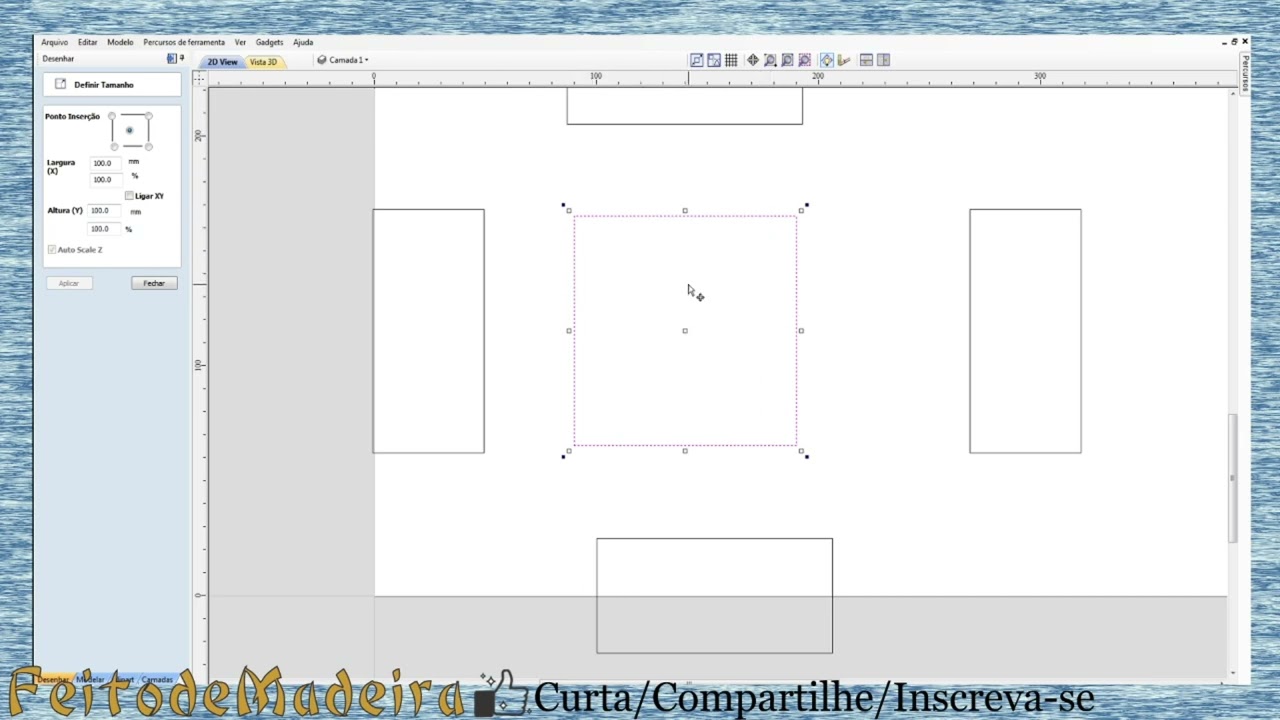Viewport: 1280px width, 720px height.
Task: Click the second icon in view toolbar
Action: [x=714, y=60]
